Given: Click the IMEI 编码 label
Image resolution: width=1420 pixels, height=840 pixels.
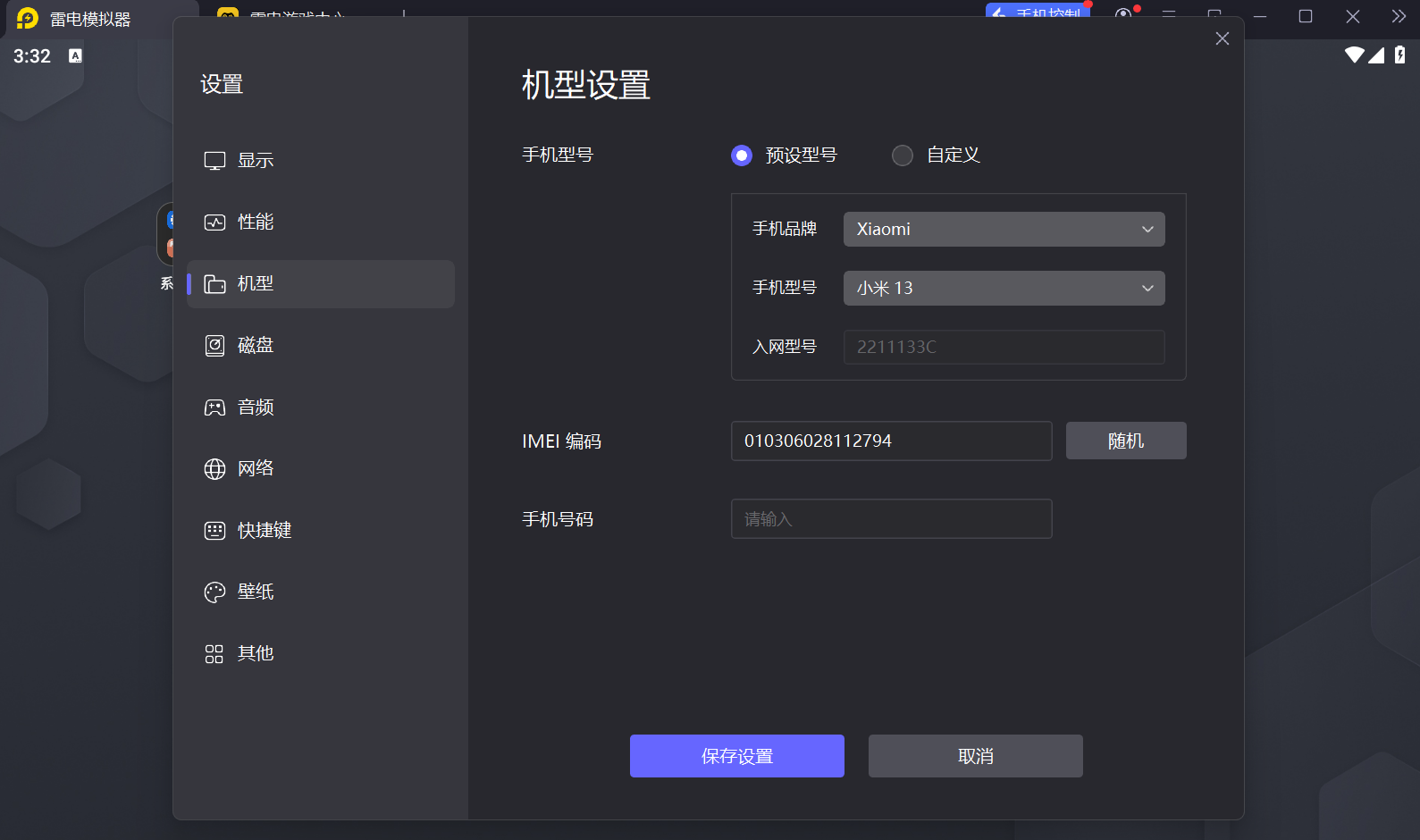Looking at the screenshot, I should (562, 441).
